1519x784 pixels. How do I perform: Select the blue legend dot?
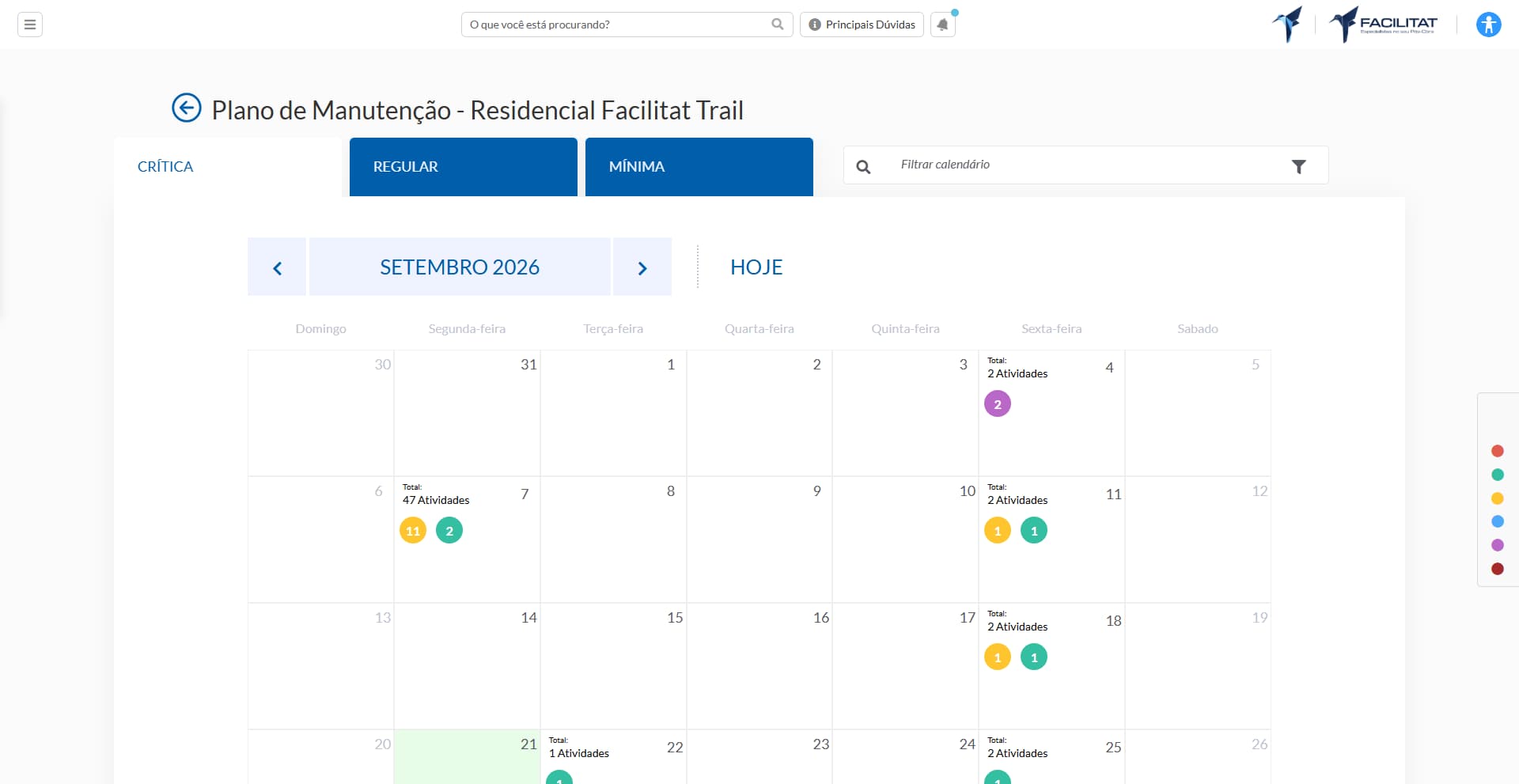tap(1497, 521)
